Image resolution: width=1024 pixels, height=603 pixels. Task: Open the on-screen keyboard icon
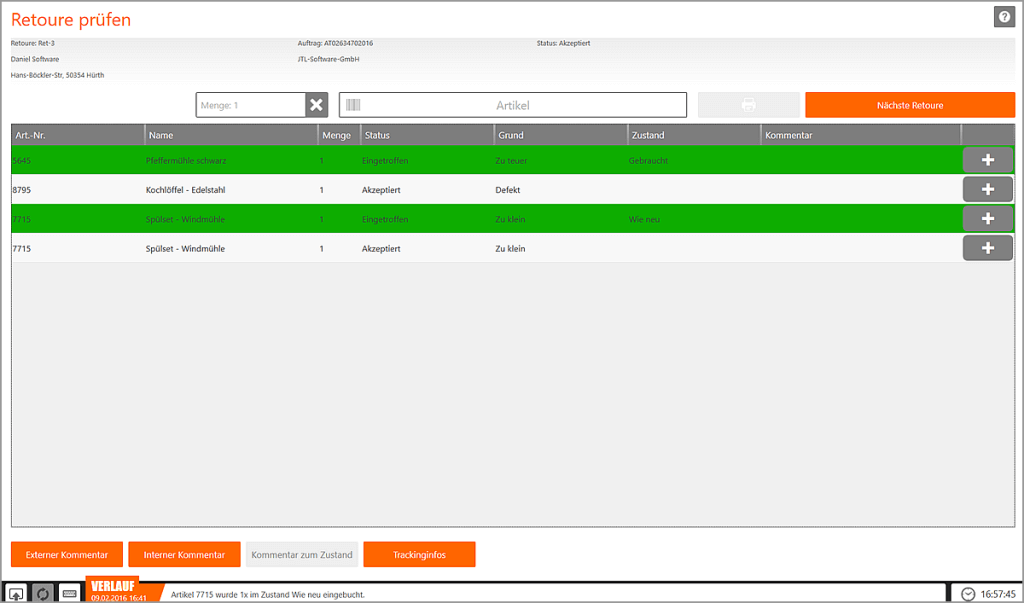pyautogui.click(x=70, y=593)
